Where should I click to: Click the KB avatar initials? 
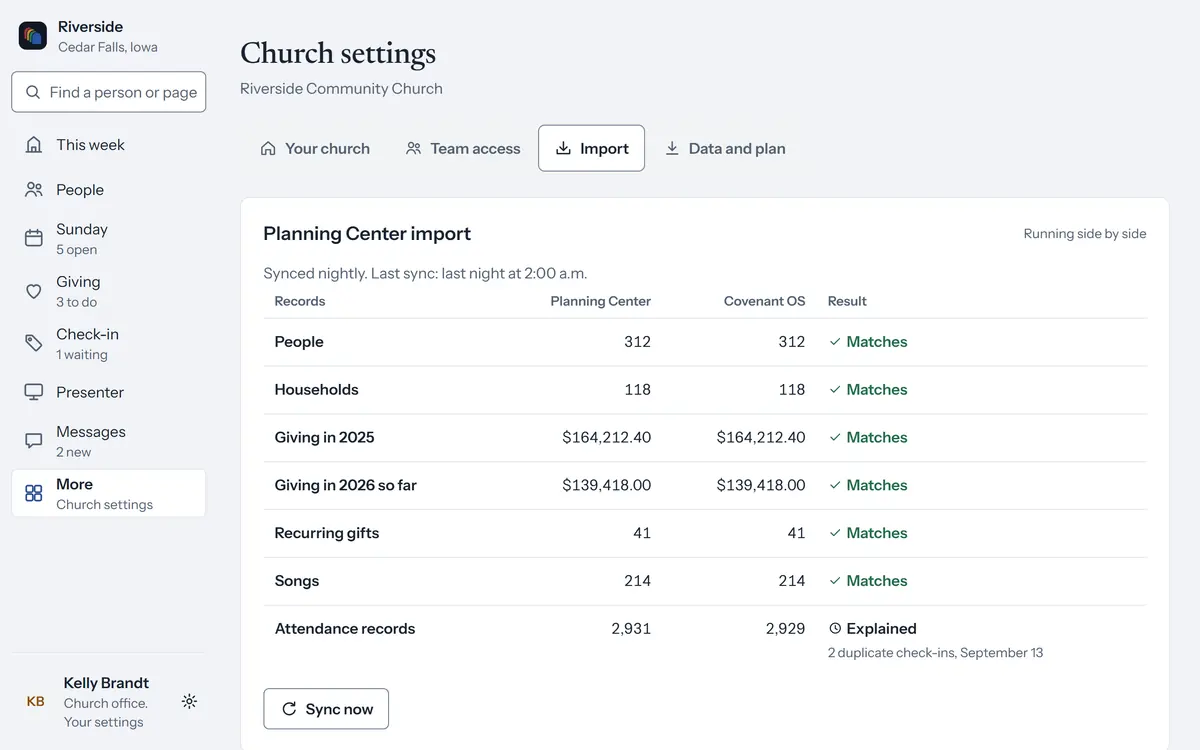click(35, 702)
